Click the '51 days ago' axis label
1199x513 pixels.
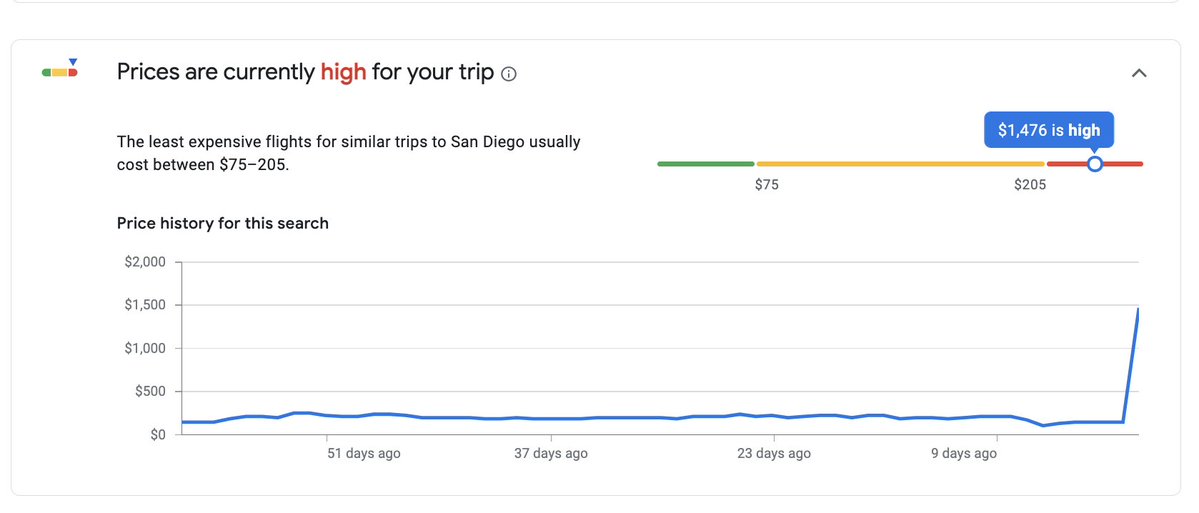coord(364,453)
